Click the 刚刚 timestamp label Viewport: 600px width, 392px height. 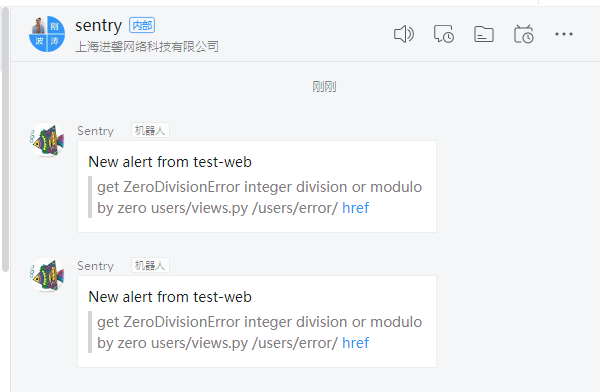tap(324, 87)
